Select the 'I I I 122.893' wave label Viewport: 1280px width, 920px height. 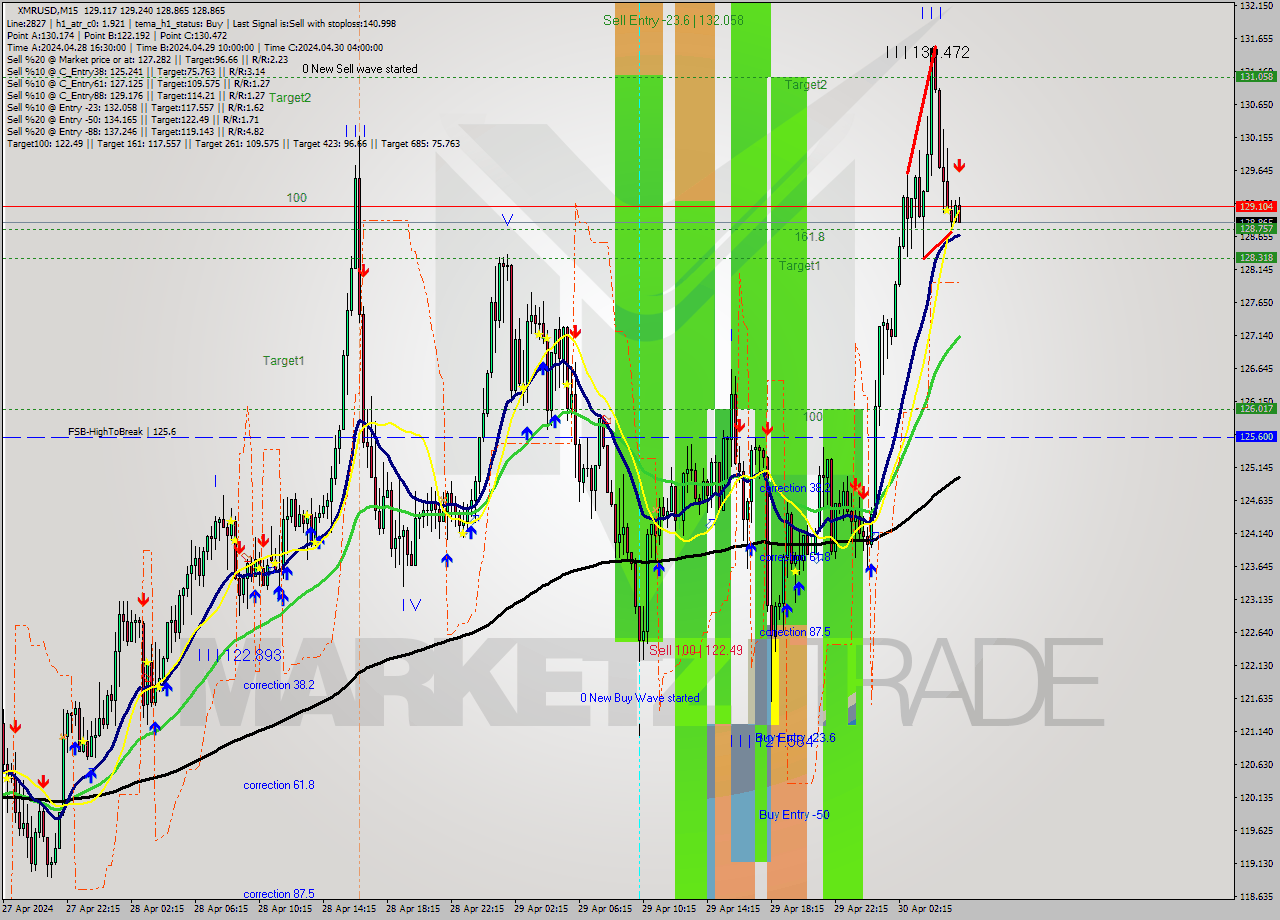point(239,655)
